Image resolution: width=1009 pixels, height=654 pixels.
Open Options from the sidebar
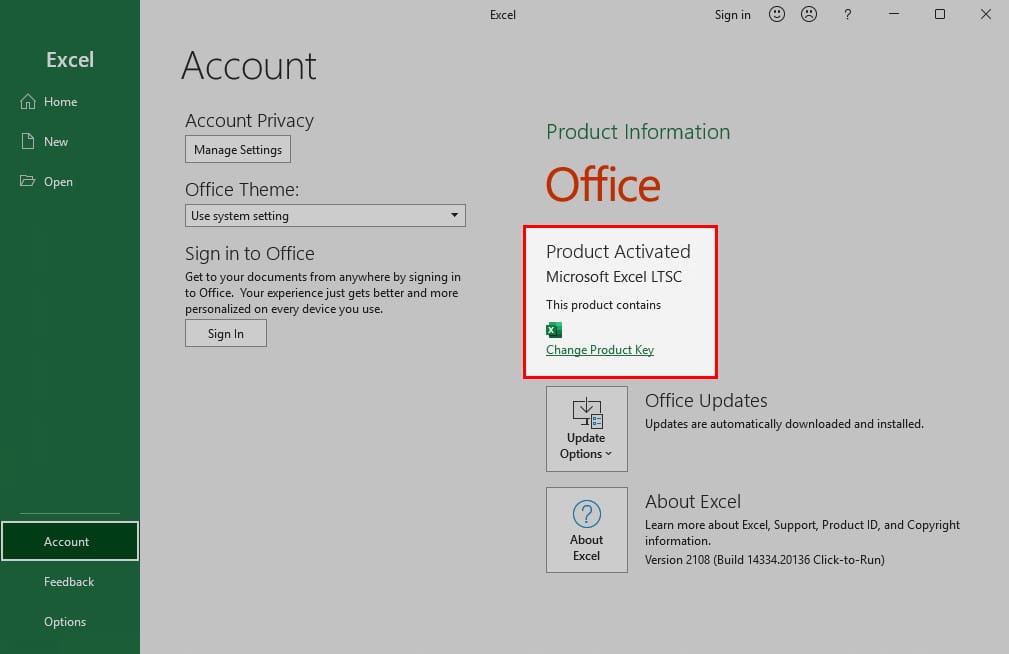(65, 622)
